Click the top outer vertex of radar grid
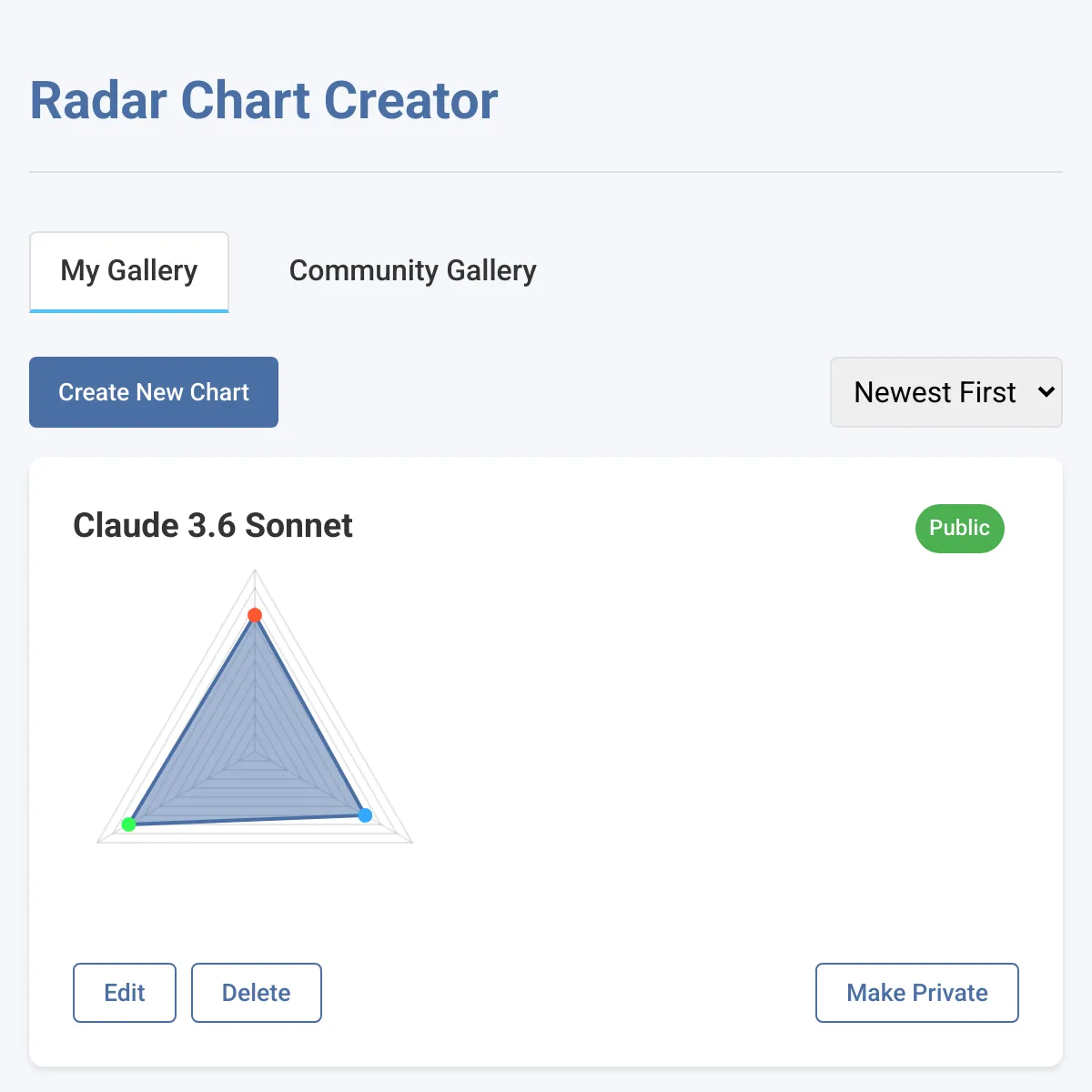This screenshot has height=1092, width=1092. (255, 571)
